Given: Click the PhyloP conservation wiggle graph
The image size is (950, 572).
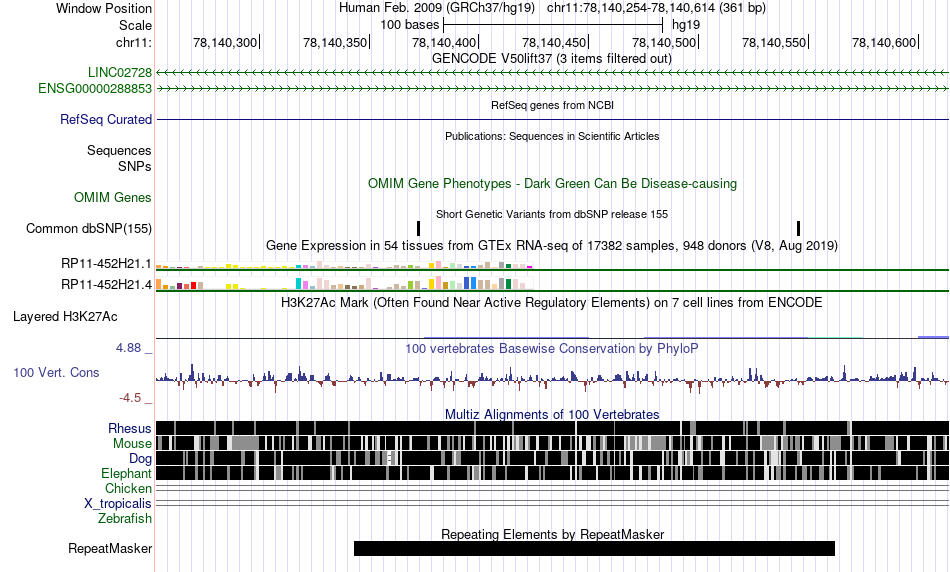Looking at the screenshot, I should point(552,379).
